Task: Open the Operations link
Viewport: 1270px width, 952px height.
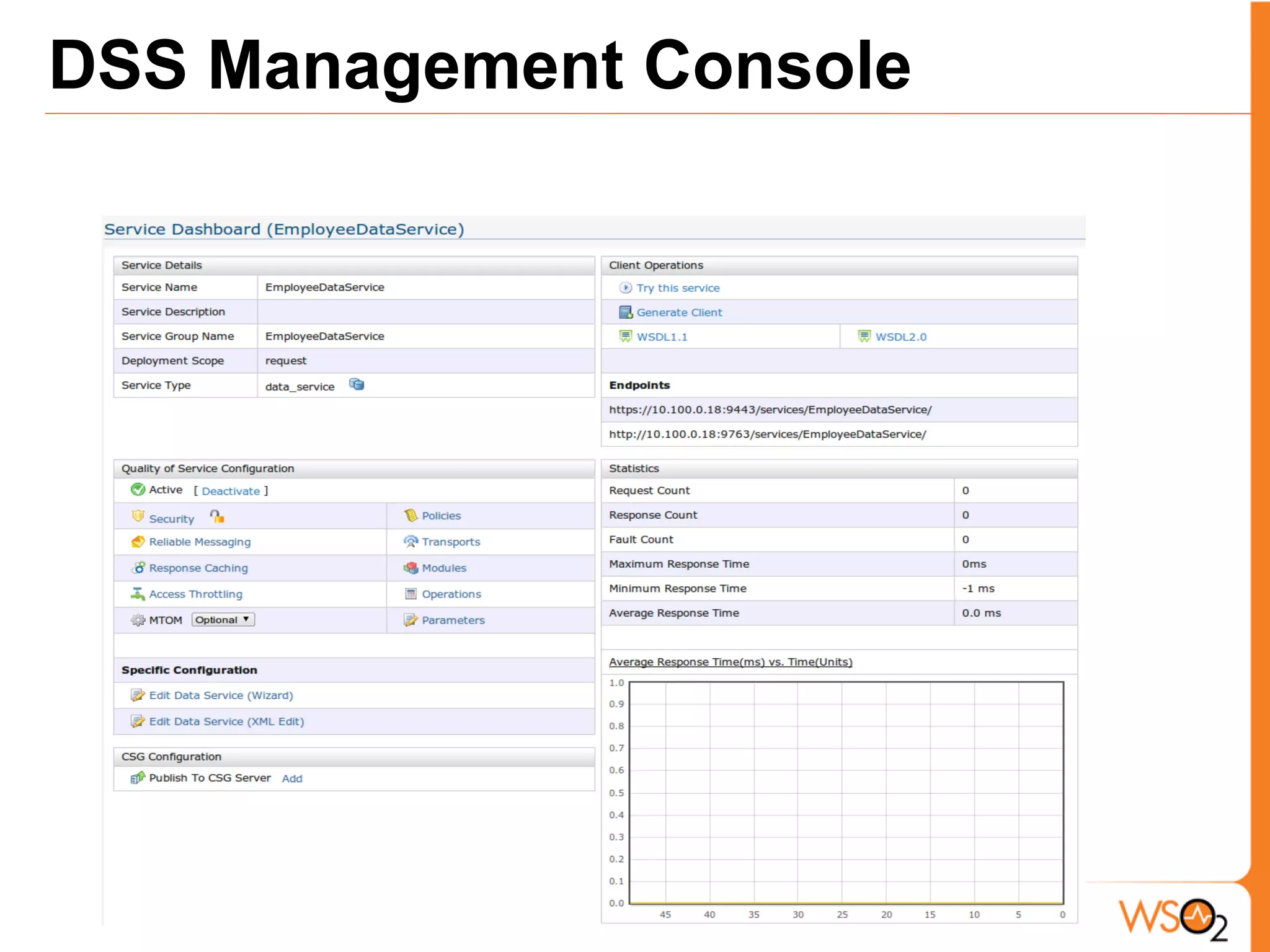Action: coord(451,594)
